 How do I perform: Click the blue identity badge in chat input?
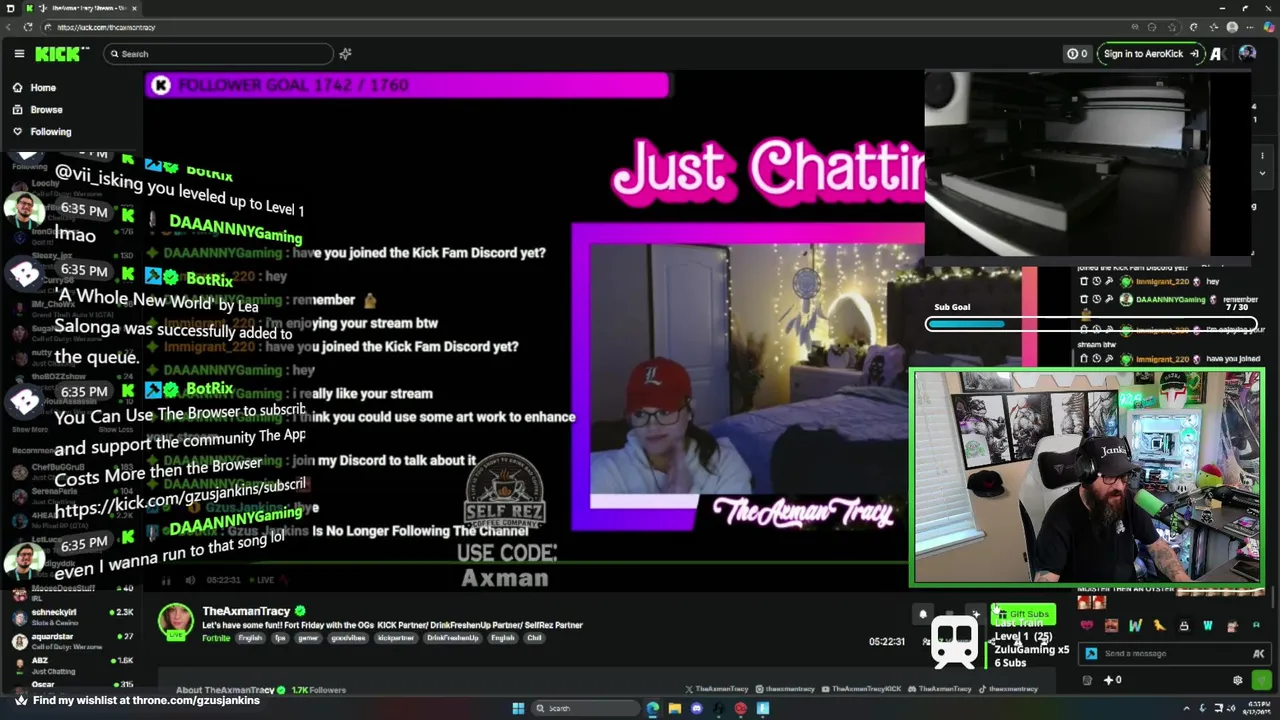point(1091,654)
